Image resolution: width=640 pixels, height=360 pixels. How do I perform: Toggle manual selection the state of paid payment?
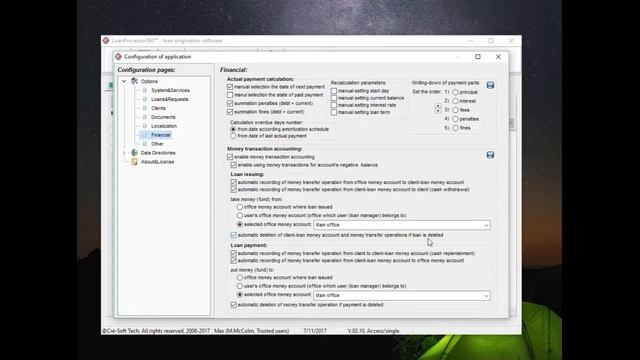click(x=230, y=95)
